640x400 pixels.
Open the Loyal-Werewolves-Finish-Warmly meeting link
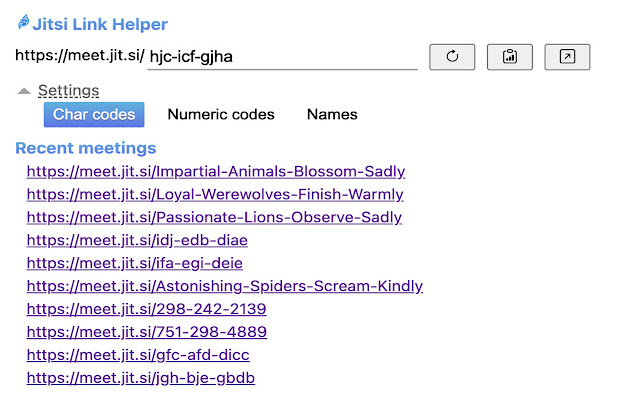215,194
